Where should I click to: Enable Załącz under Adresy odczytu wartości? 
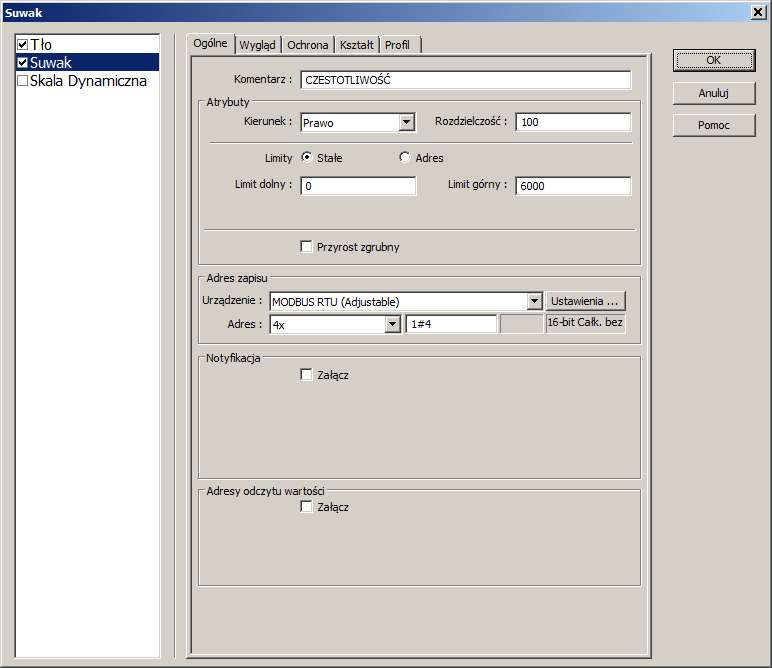(x=307, y=507)
